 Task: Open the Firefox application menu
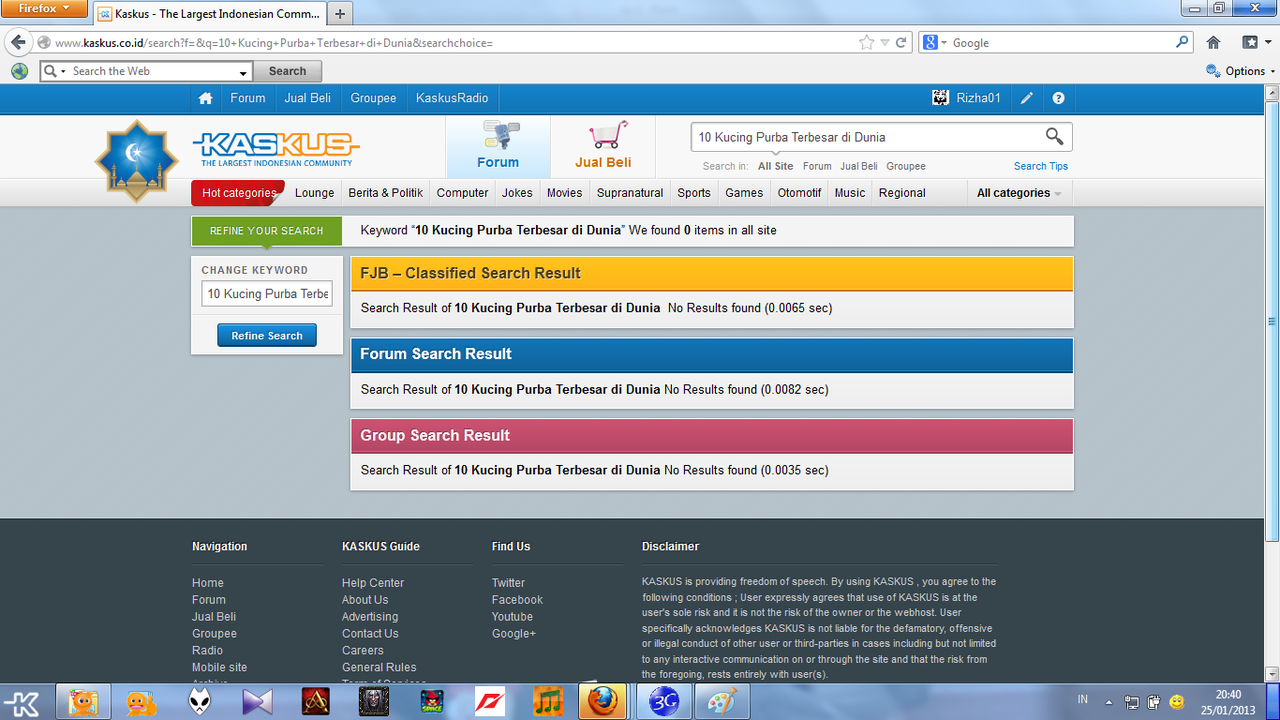[x=44, y=9]
